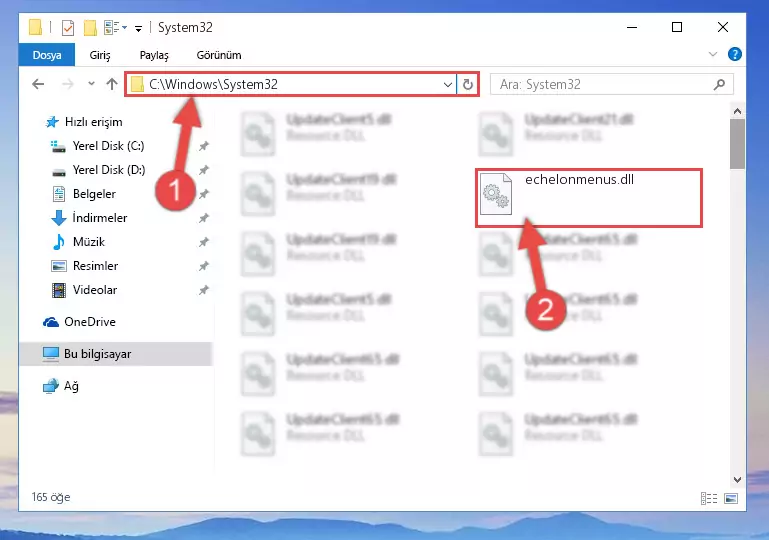Open the Resimler folder

coord(95,266)
